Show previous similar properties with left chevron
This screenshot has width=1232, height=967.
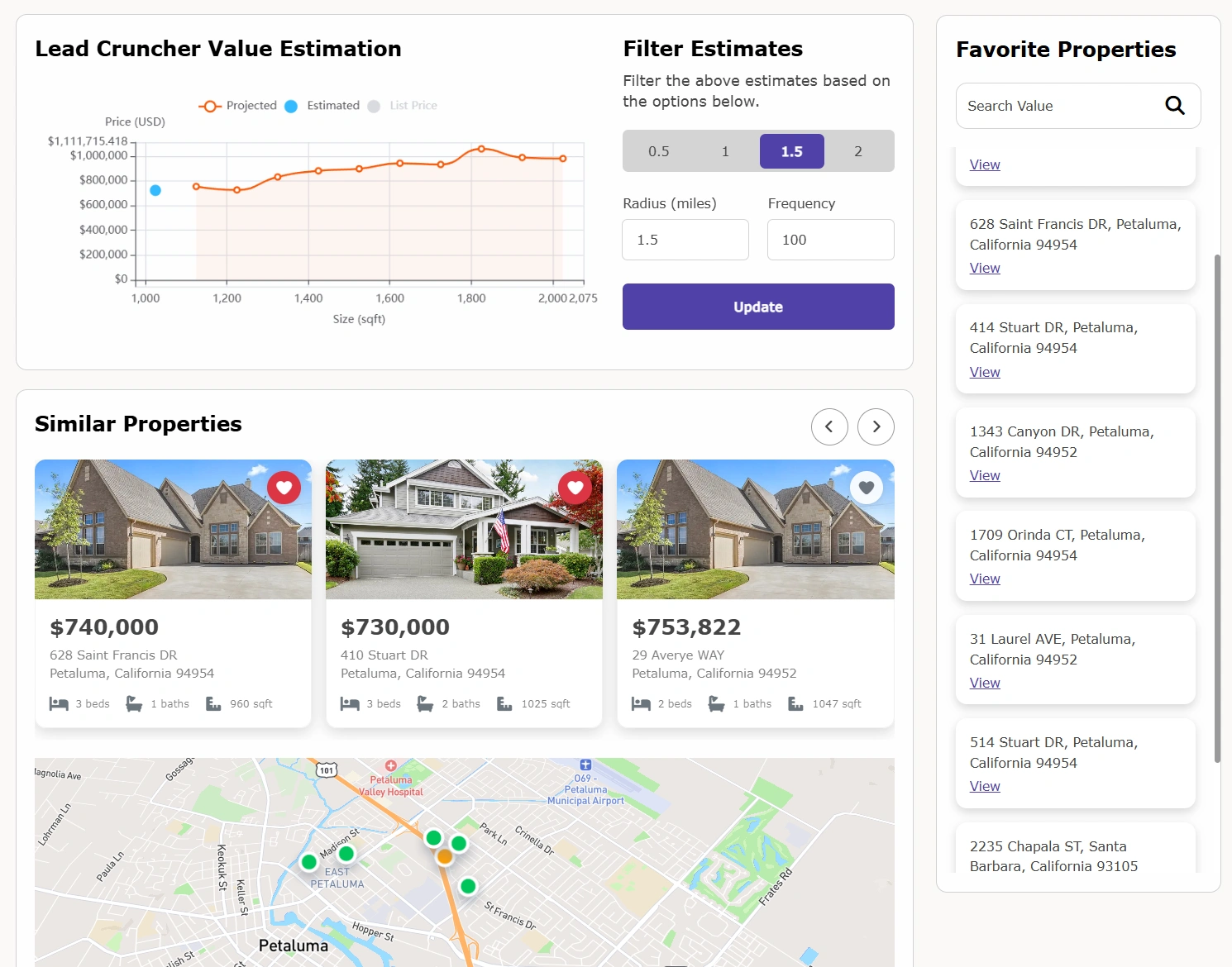click(x=829, y=426)
